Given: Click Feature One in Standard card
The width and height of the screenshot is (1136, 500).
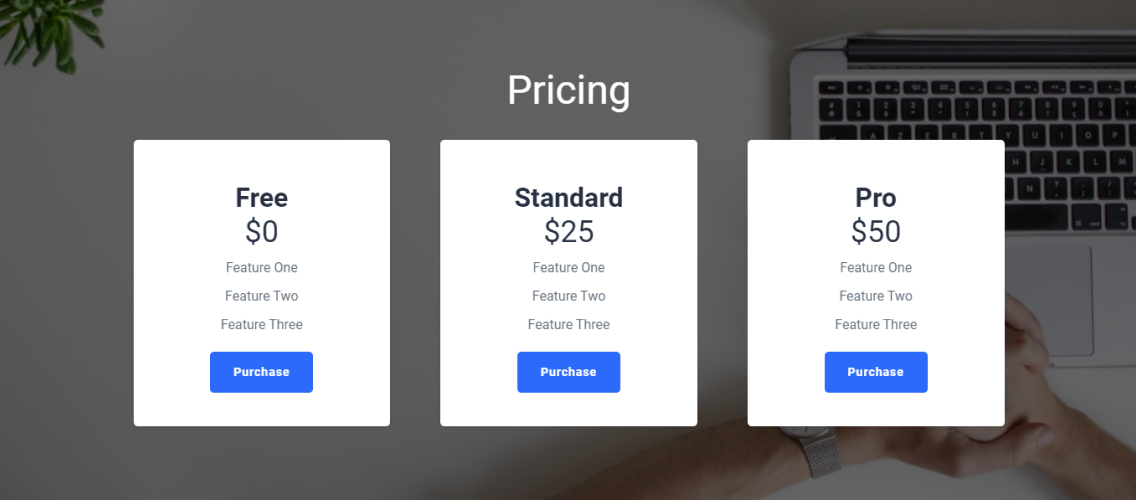Looking at the screenshot, I should click(x=569, y=267).
